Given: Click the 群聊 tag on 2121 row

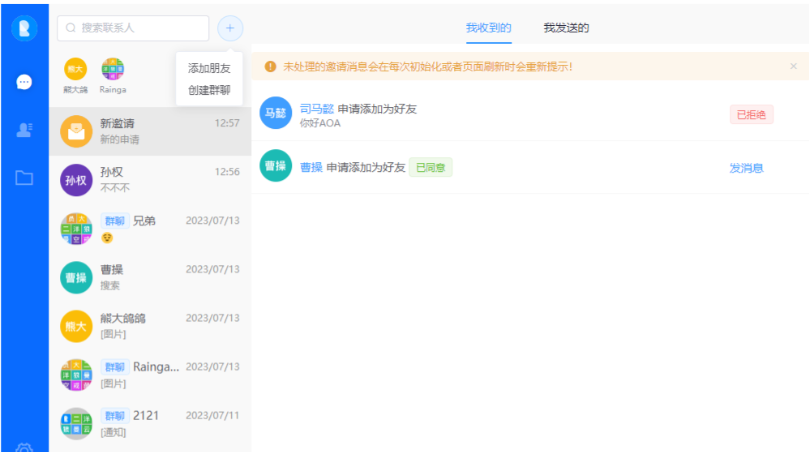Looking at the screenshot, I should pos(115,415).
